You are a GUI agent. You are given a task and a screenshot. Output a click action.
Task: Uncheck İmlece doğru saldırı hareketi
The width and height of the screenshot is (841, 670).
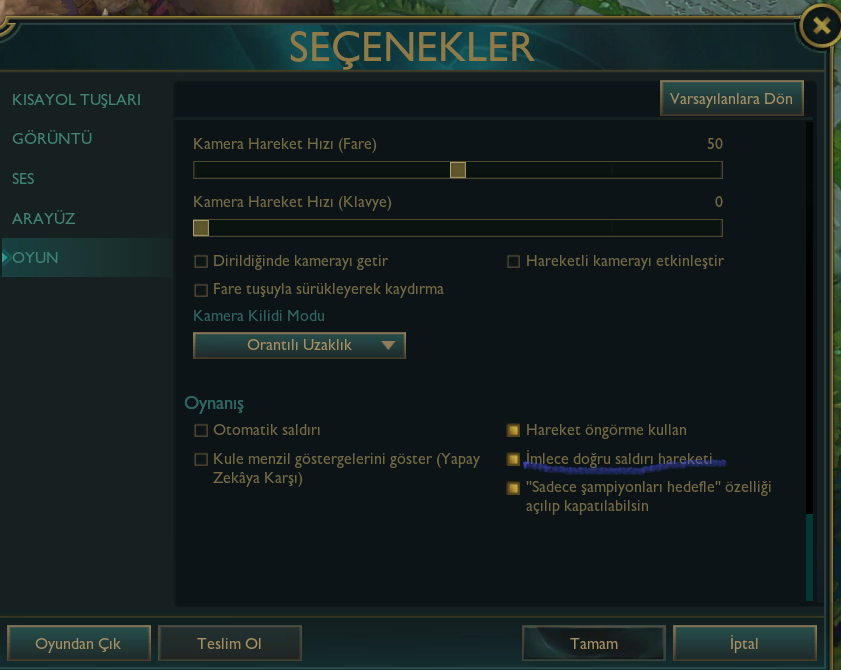[513, 459]
